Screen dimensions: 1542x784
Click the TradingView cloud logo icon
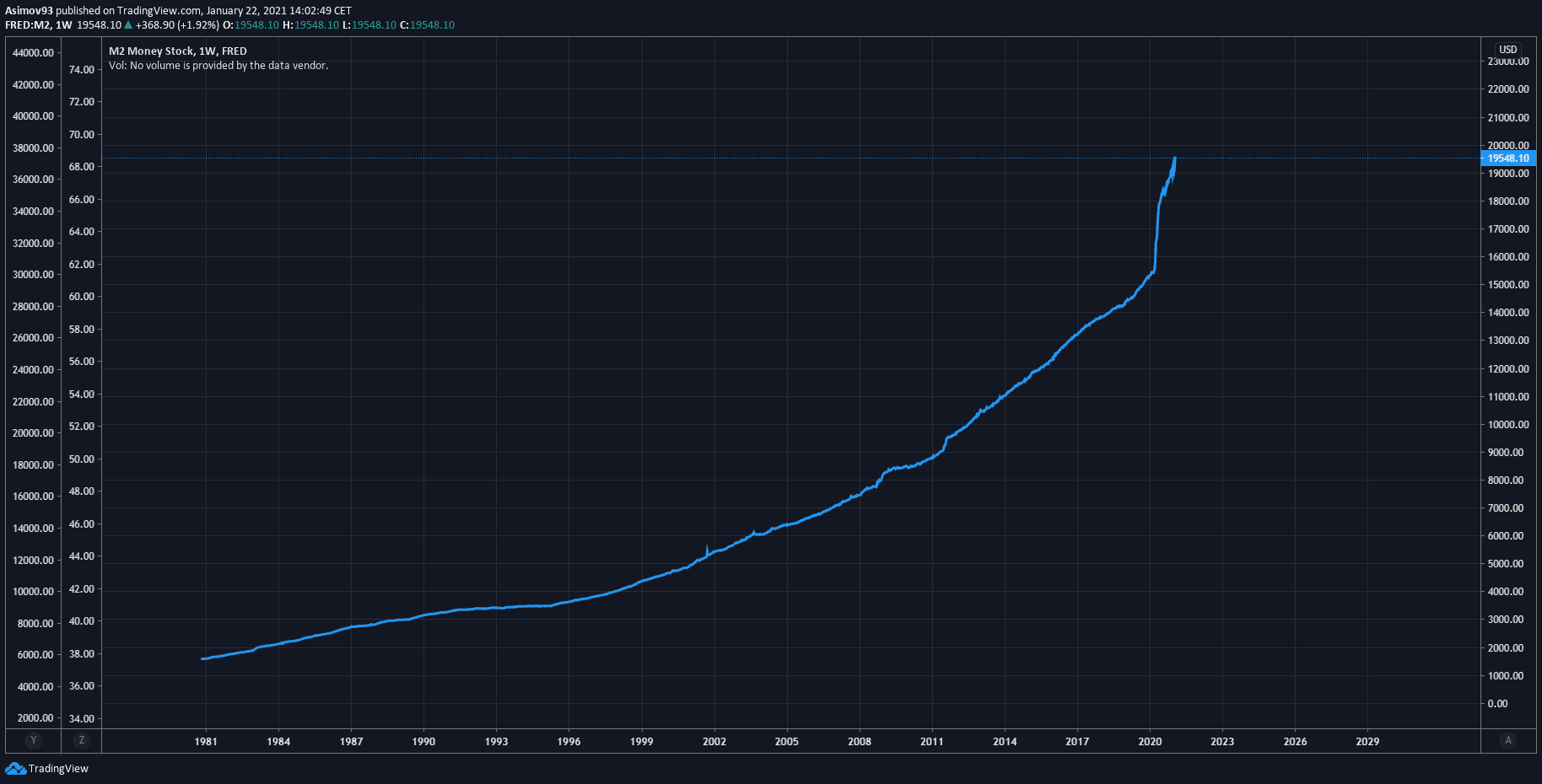15,768
